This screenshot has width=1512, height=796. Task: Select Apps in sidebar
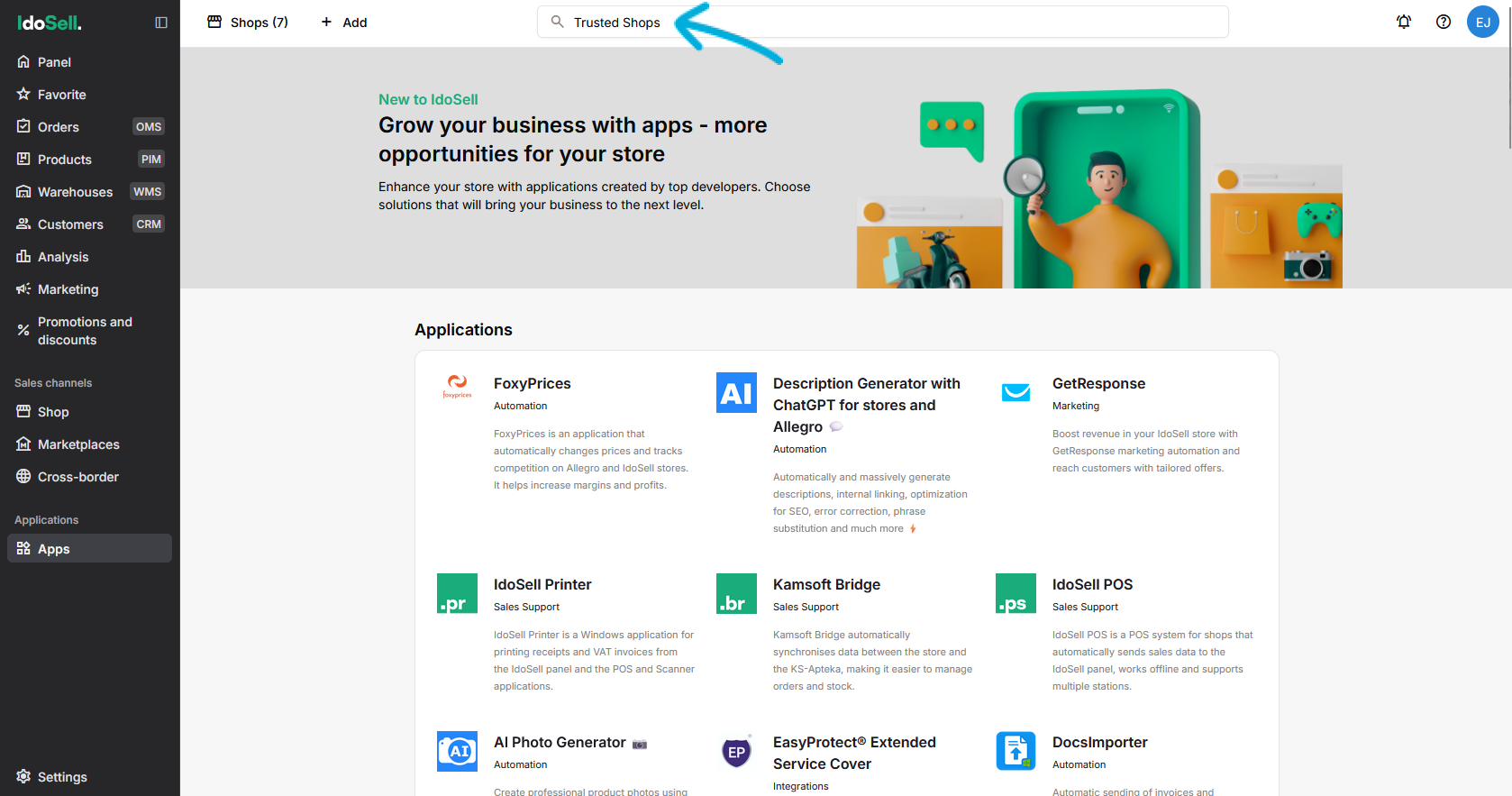89,548
